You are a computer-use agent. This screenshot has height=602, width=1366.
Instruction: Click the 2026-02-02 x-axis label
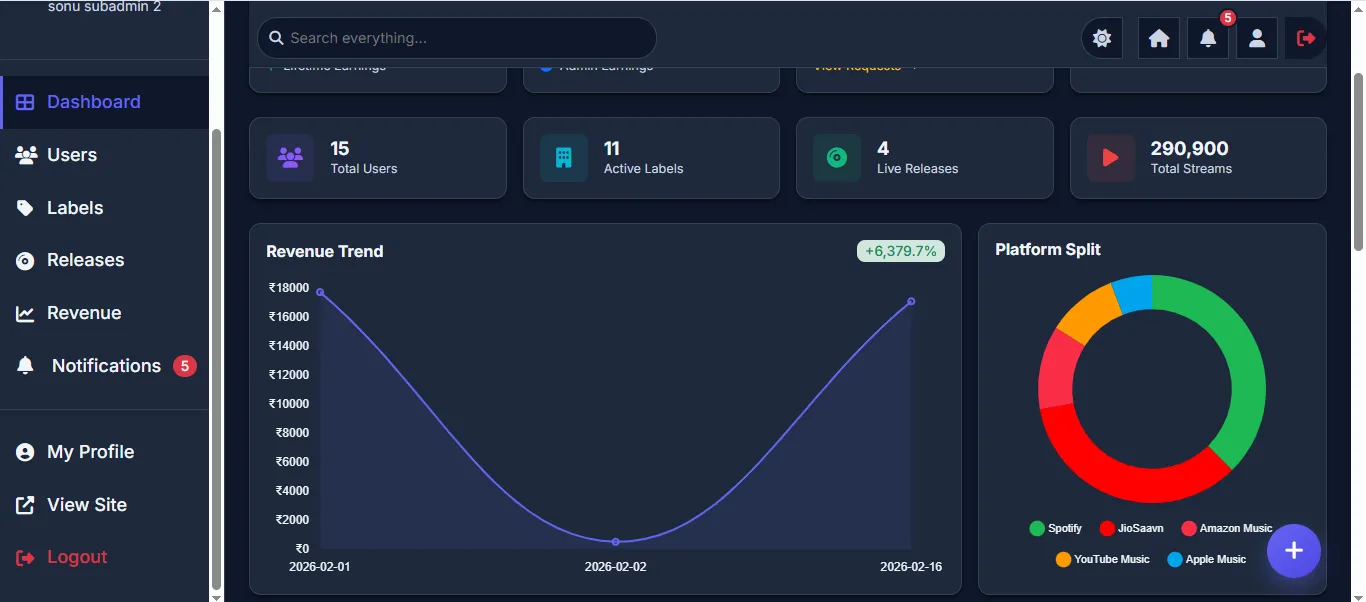click(x=616, y=566)
